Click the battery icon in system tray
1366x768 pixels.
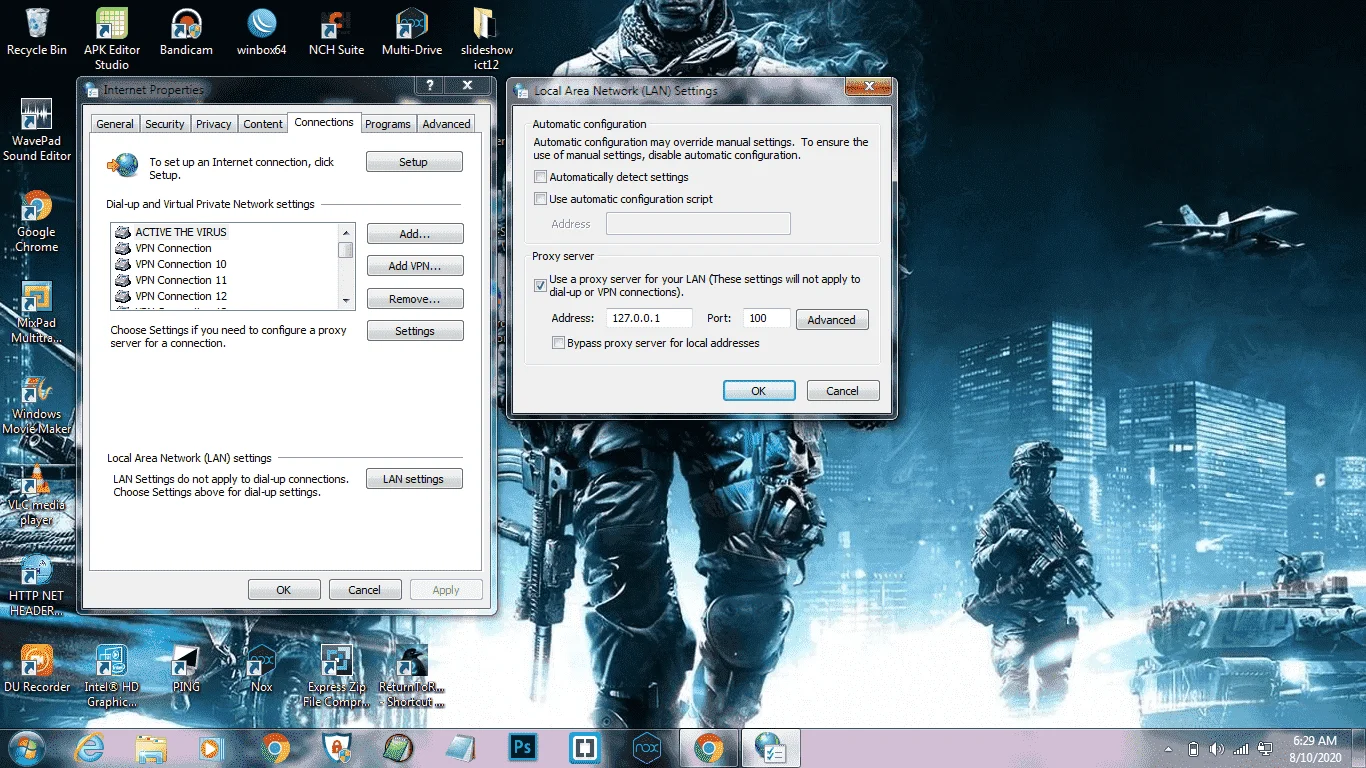tap(1193, 749)
